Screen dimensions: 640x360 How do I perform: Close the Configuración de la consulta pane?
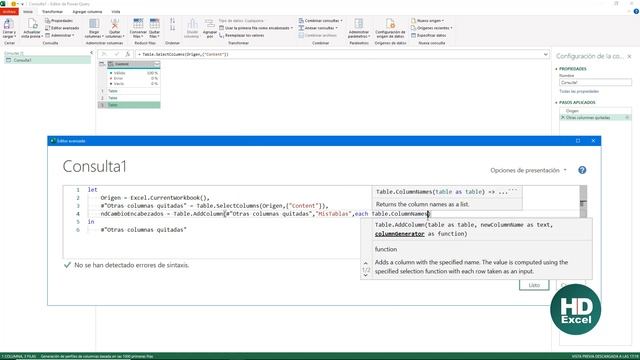pos(629,56)
